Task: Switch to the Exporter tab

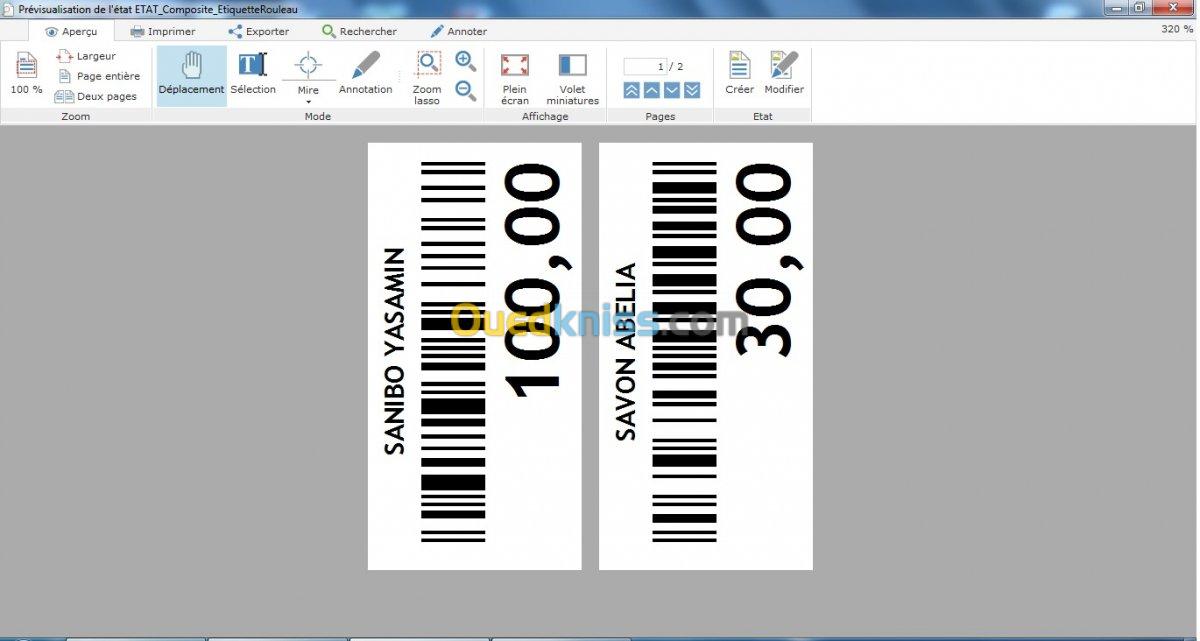Action: pos(259,31)
